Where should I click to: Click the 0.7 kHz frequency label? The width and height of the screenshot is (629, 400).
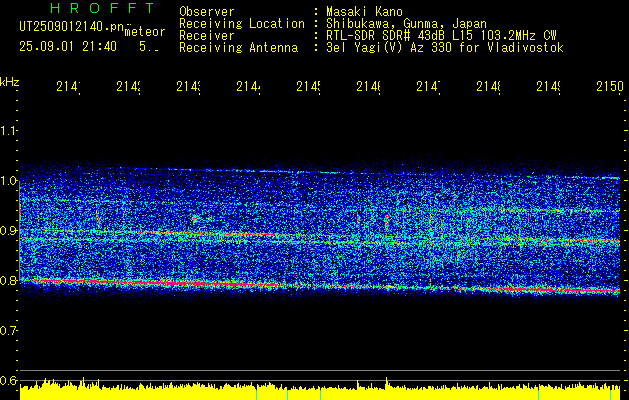coord(8,331)
